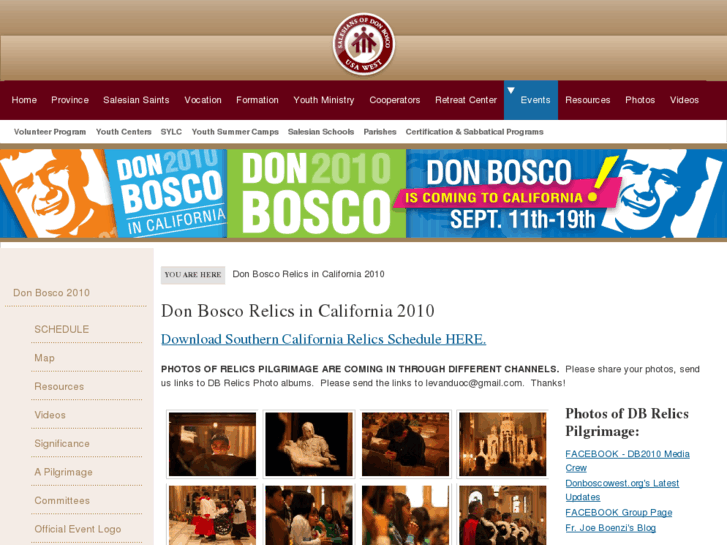Go to the Cooperators page
Image resolution: width=727 pixels, height=545 pixels.
[x=395, y=100]
